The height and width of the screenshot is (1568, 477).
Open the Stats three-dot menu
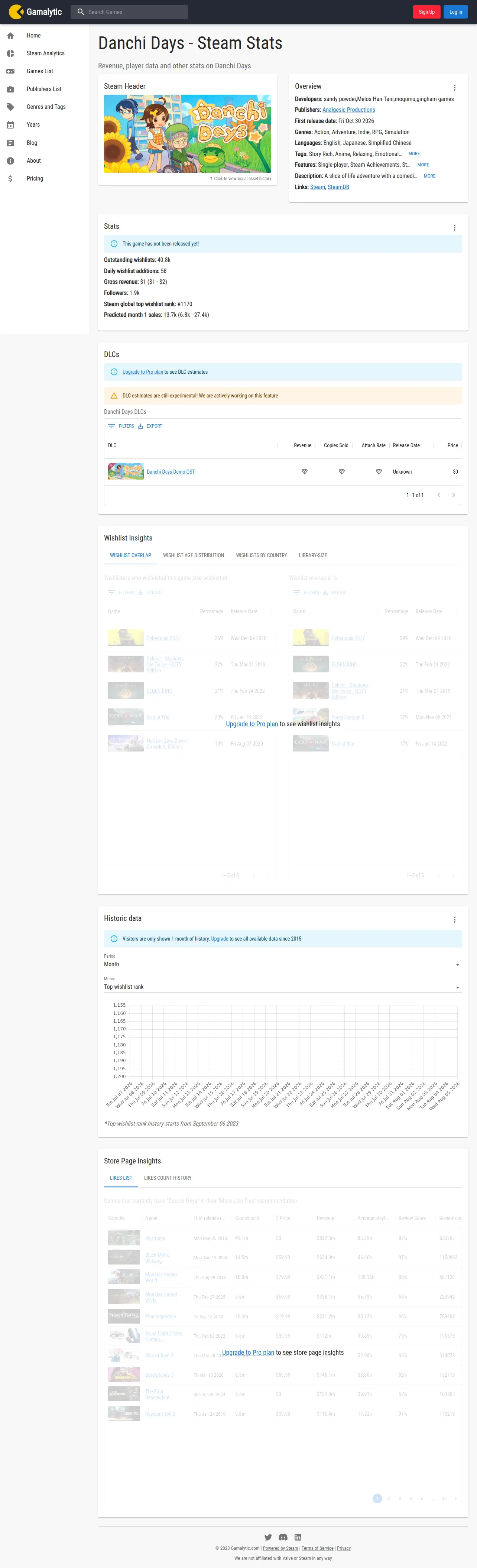[x=454, y=228]
